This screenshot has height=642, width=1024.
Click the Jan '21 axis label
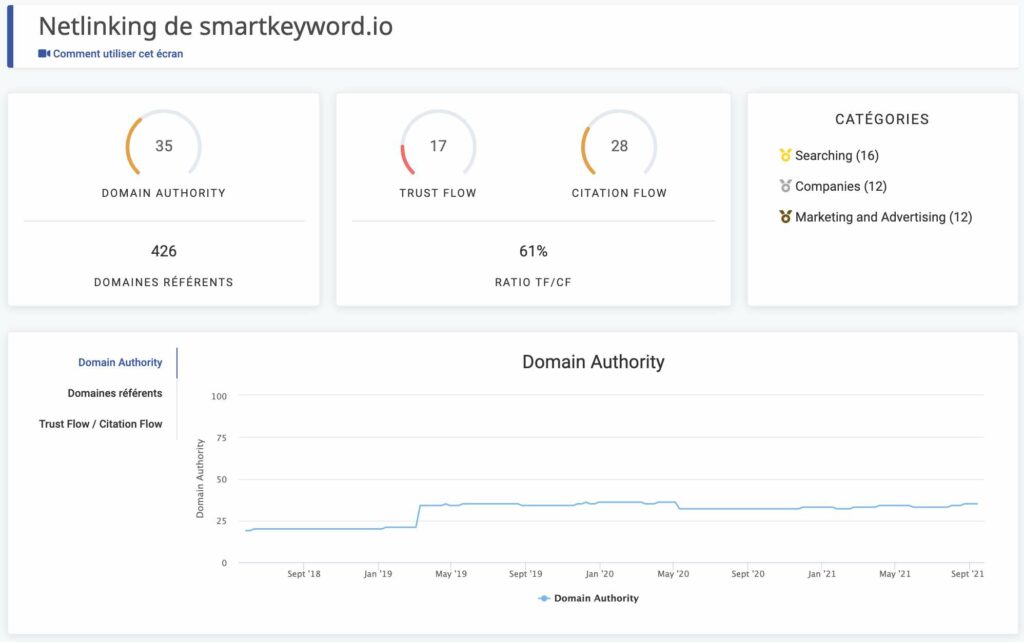click(x=821, y=574)
